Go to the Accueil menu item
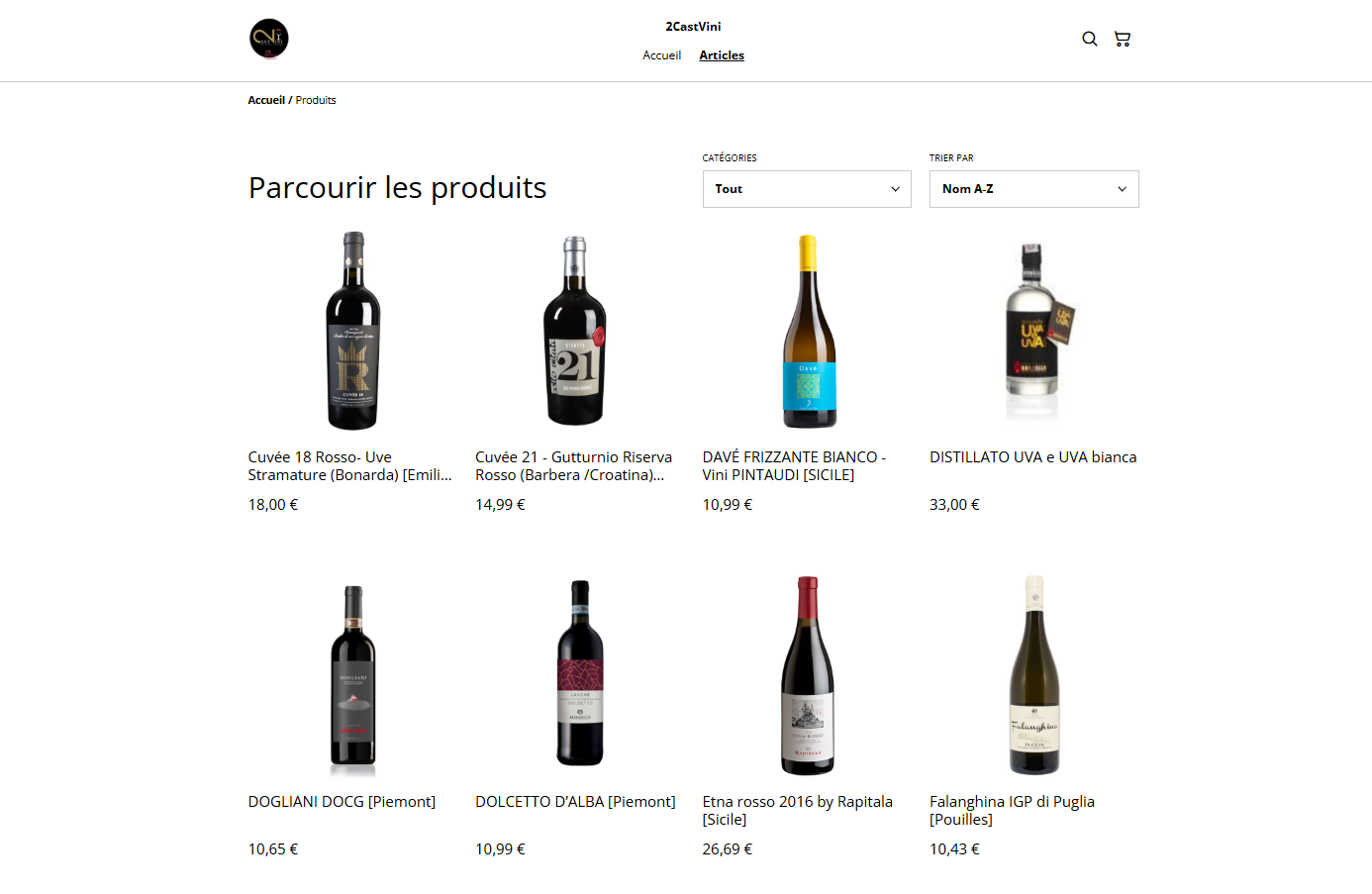Image resolution: width=1372 pixels, height=894 pixels. pos(661,55)
